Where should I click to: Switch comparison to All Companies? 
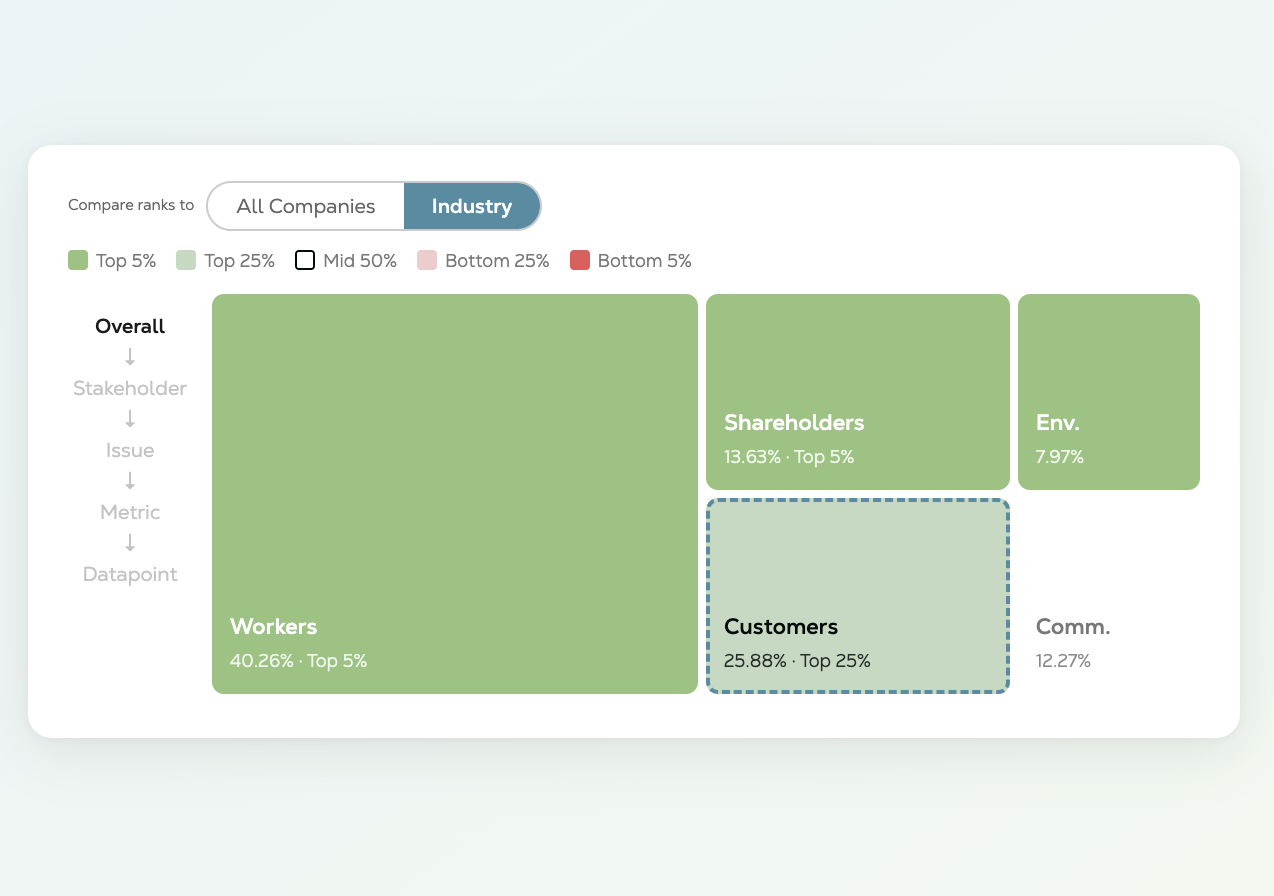[306, 207]
